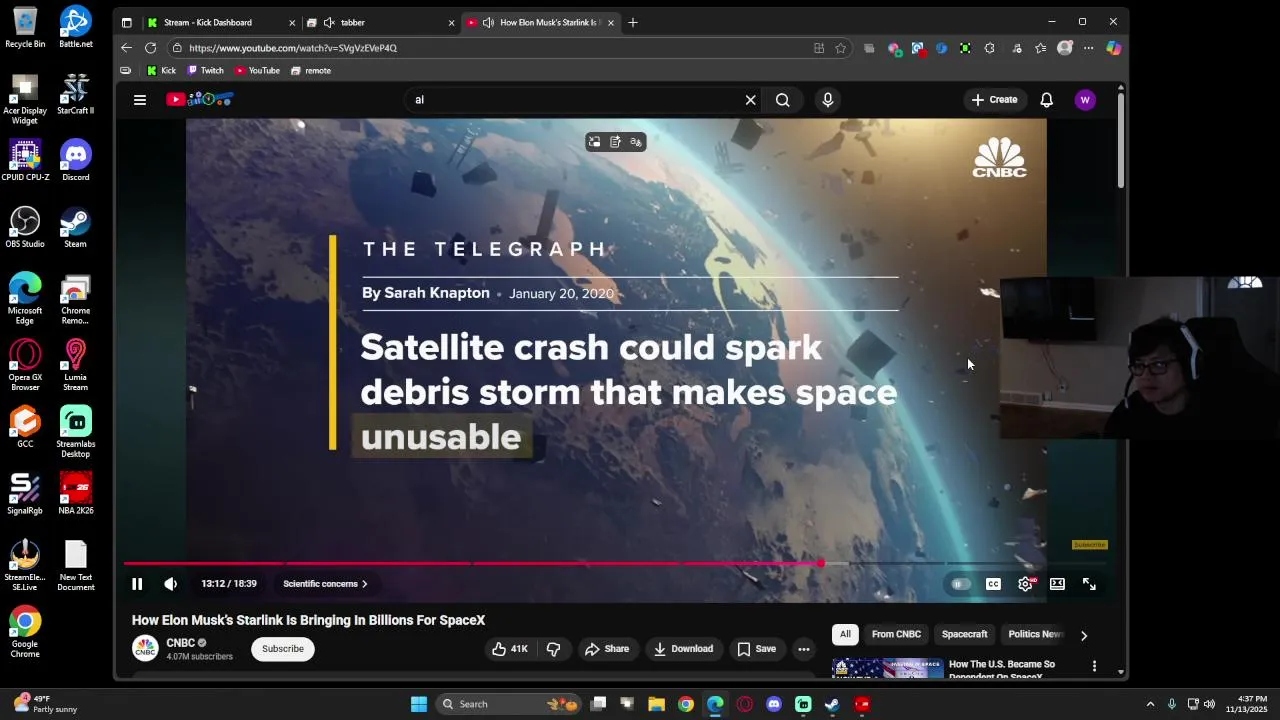
Task: Toggle the autoplay switch in the player
Action: pos(960,584)
